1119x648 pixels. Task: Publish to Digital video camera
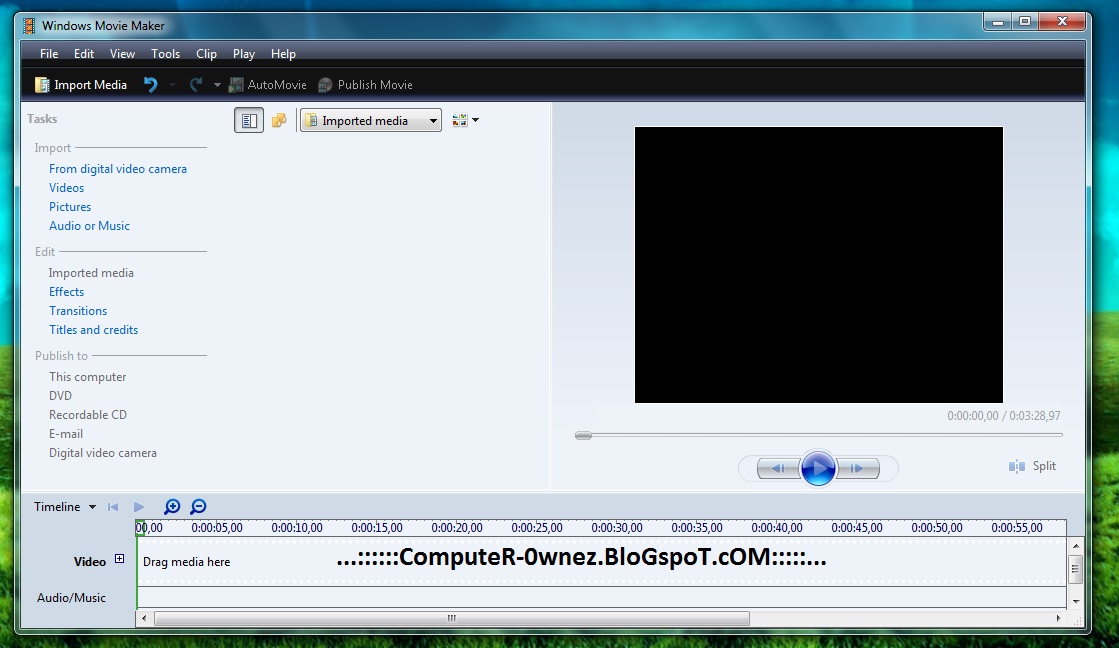pyautogui.click(x=103, y=453)
